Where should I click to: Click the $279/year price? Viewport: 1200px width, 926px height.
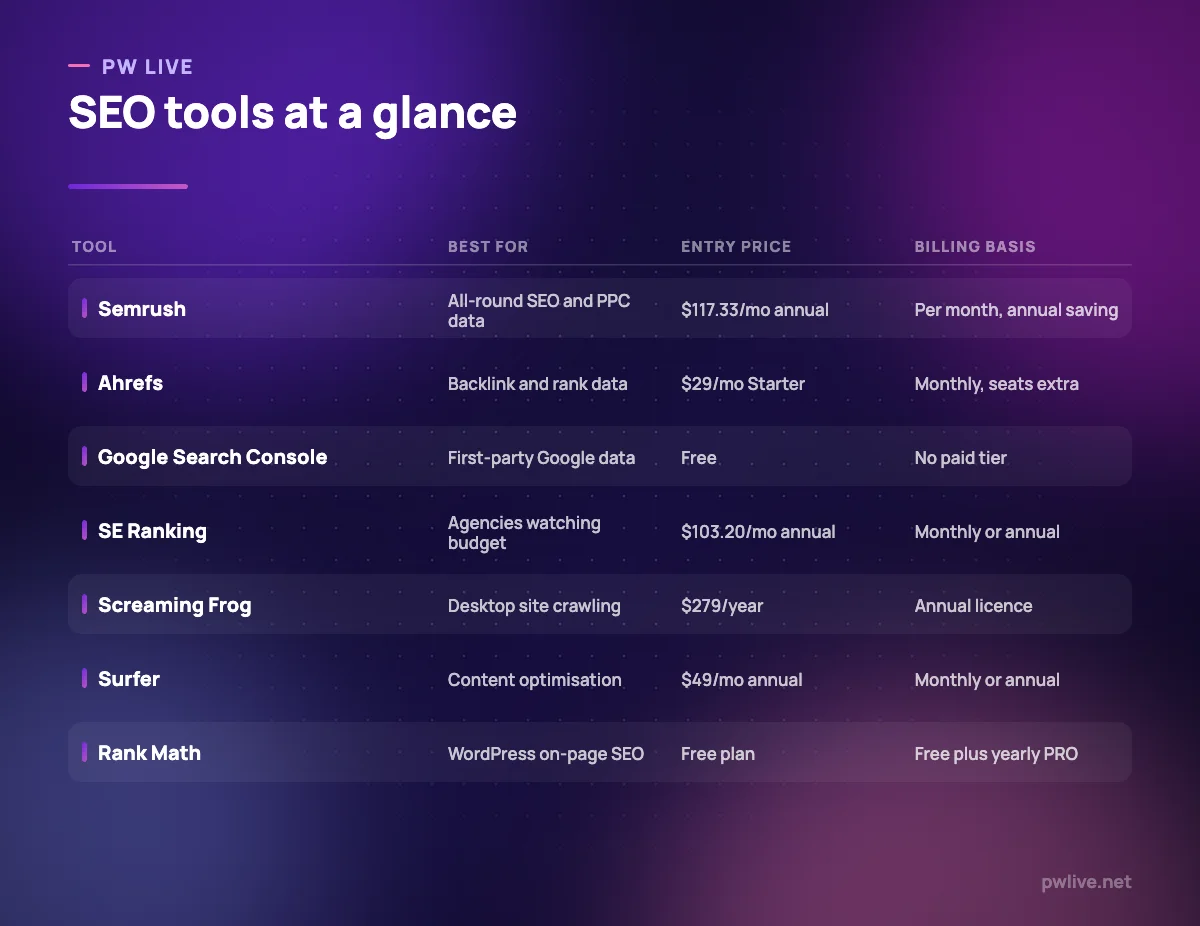point(722,606)
